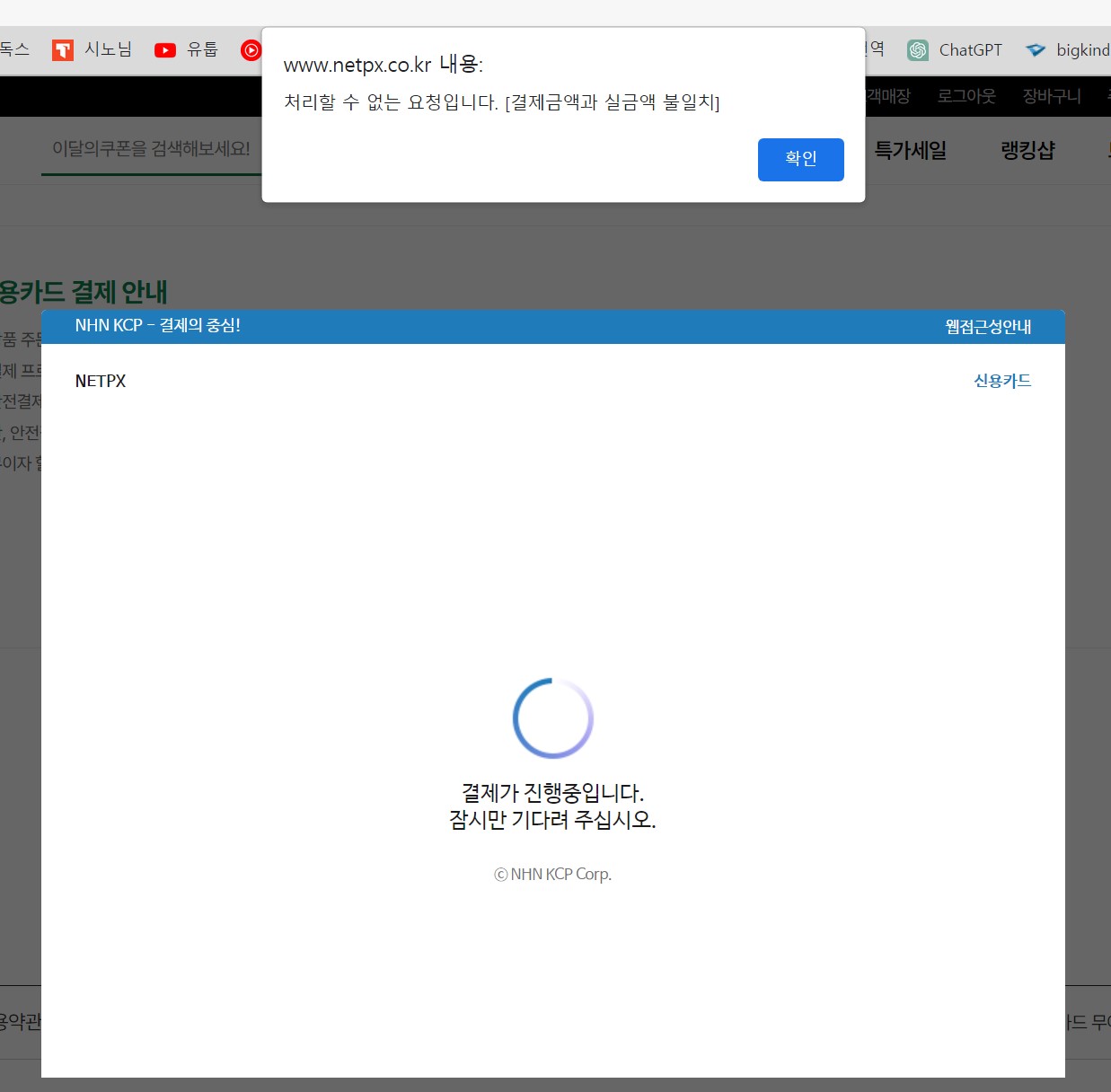Click the 결제가 진행중입니다. message

(552, 793)
